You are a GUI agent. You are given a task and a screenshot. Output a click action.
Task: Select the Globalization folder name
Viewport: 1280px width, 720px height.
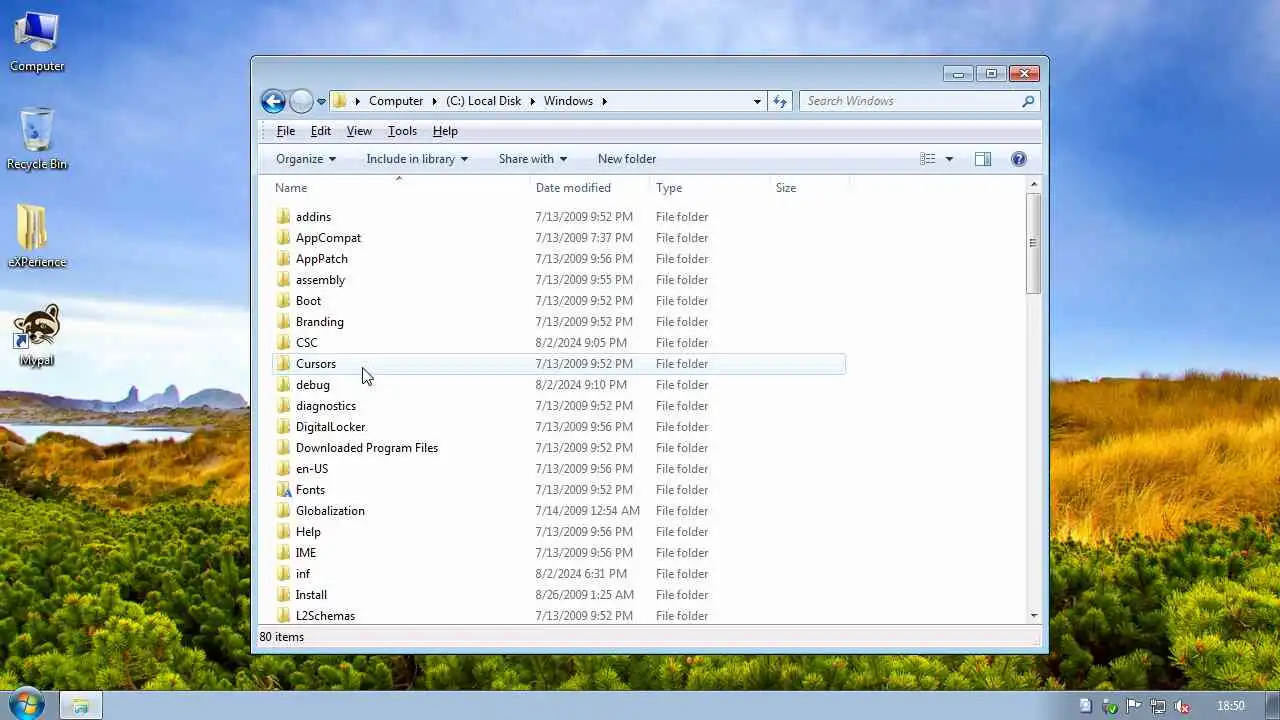click(330, 511)
